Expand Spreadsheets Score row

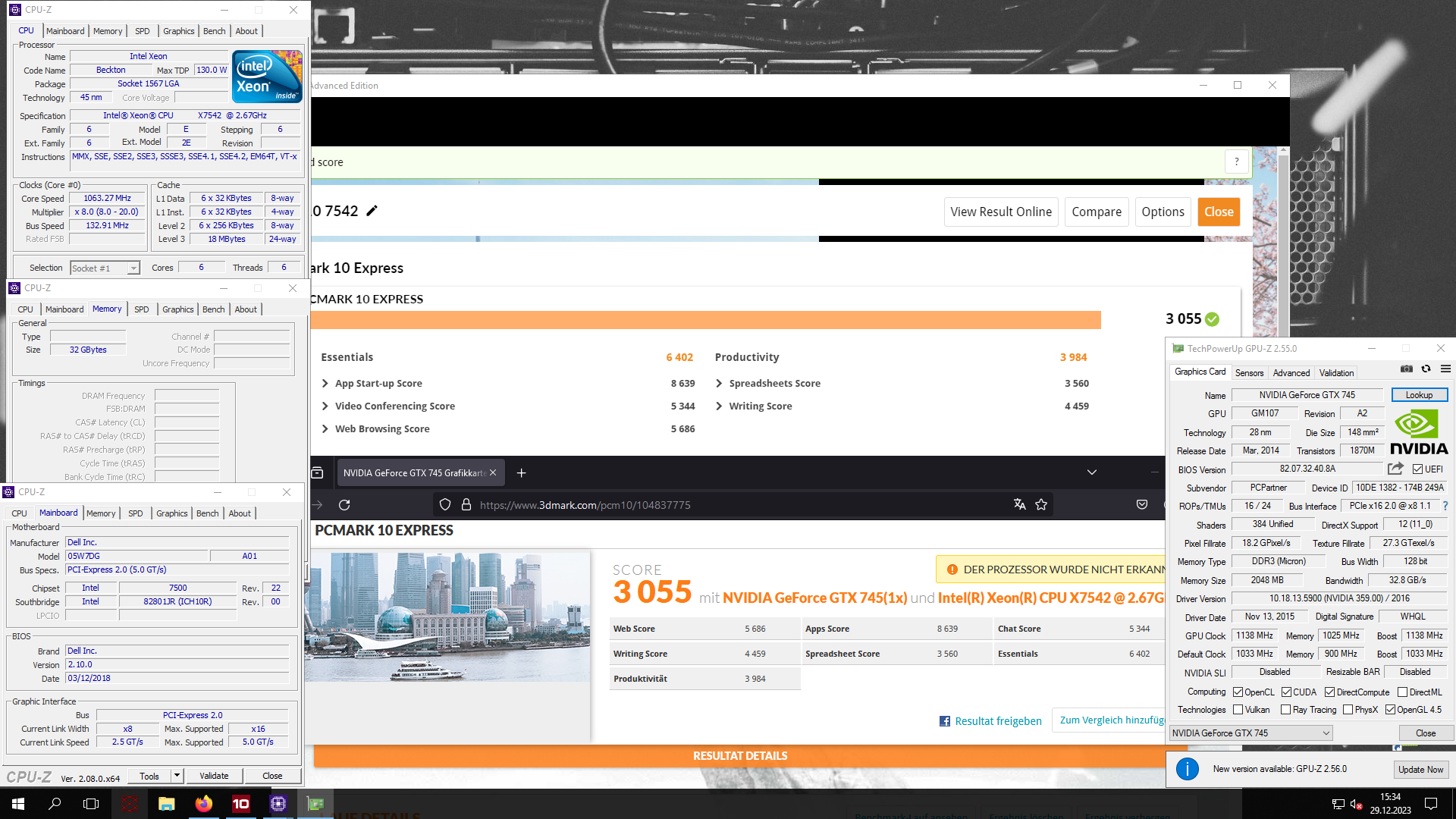pyautogui.click(x=719, y=384)
